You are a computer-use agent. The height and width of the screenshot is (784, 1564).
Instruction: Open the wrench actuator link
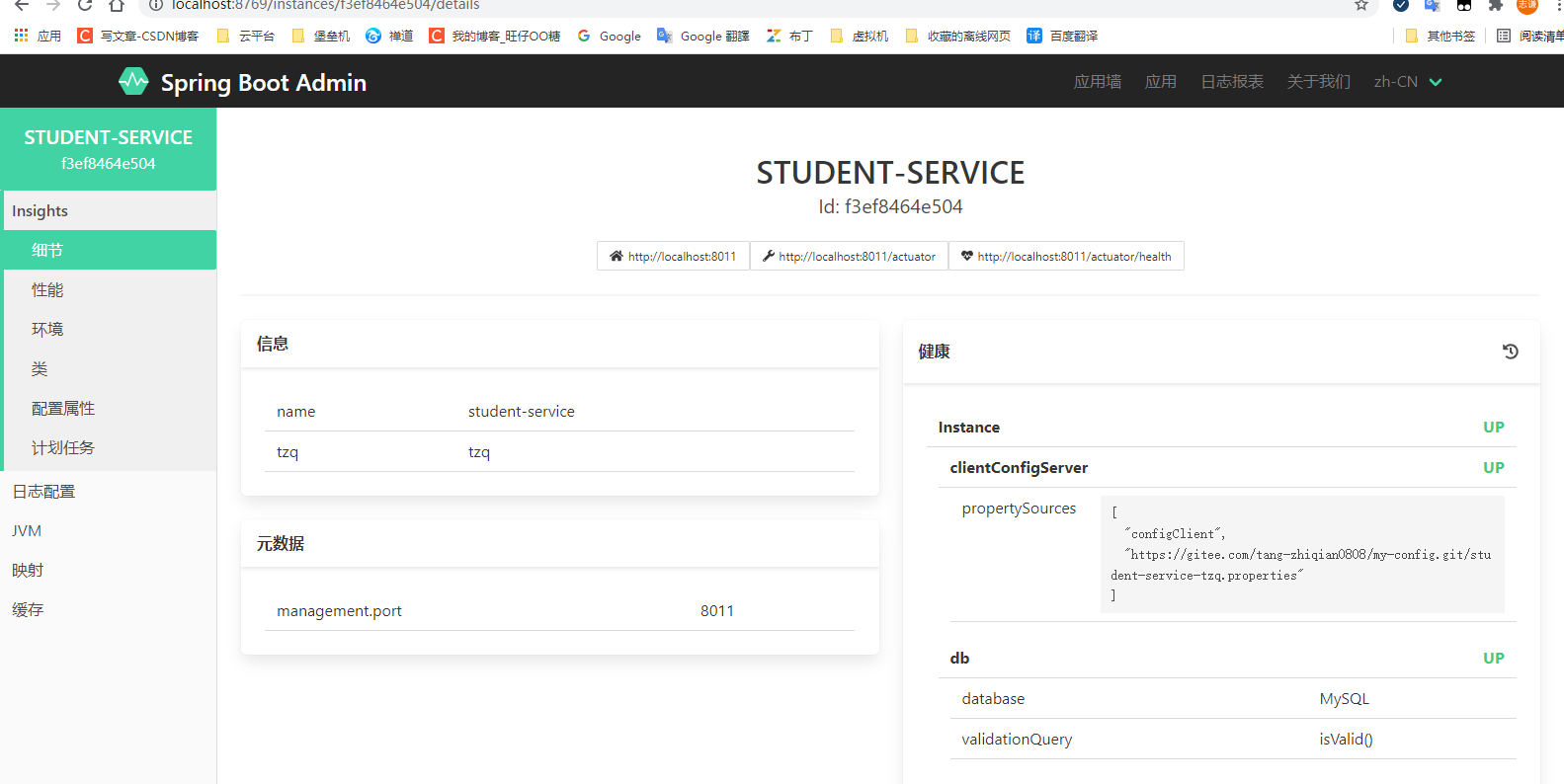pyautogui.click(x=849, y=256)
